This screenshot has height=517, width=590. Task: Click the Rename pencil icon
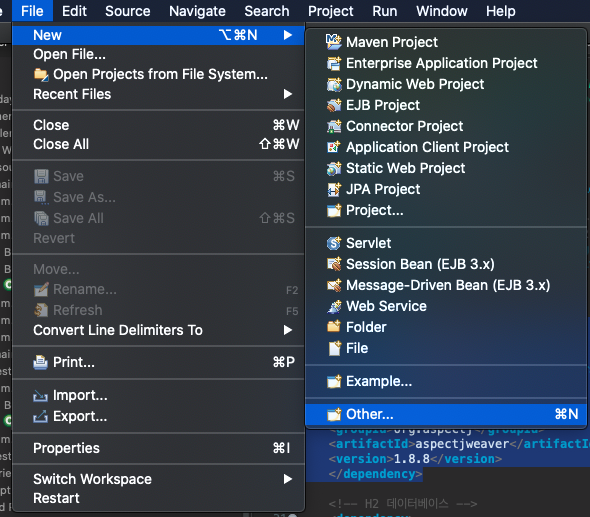[41, 289]
